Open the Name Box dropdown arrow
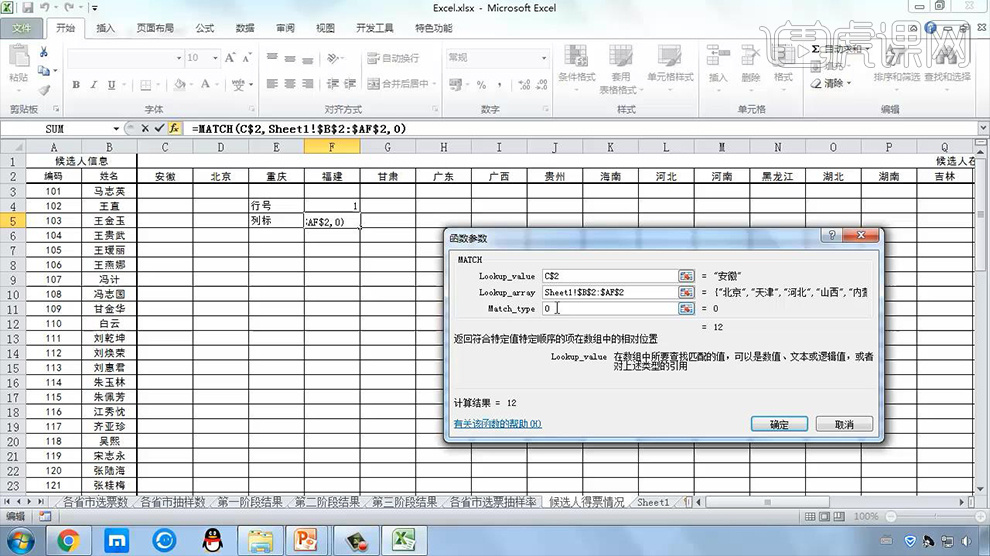Screen dimensions: 990x556 tap(116, 129)
